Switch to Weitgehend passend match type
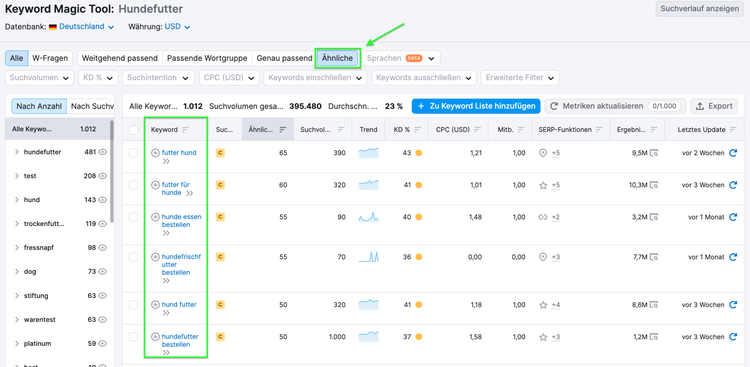 click(x=120, y=58)
